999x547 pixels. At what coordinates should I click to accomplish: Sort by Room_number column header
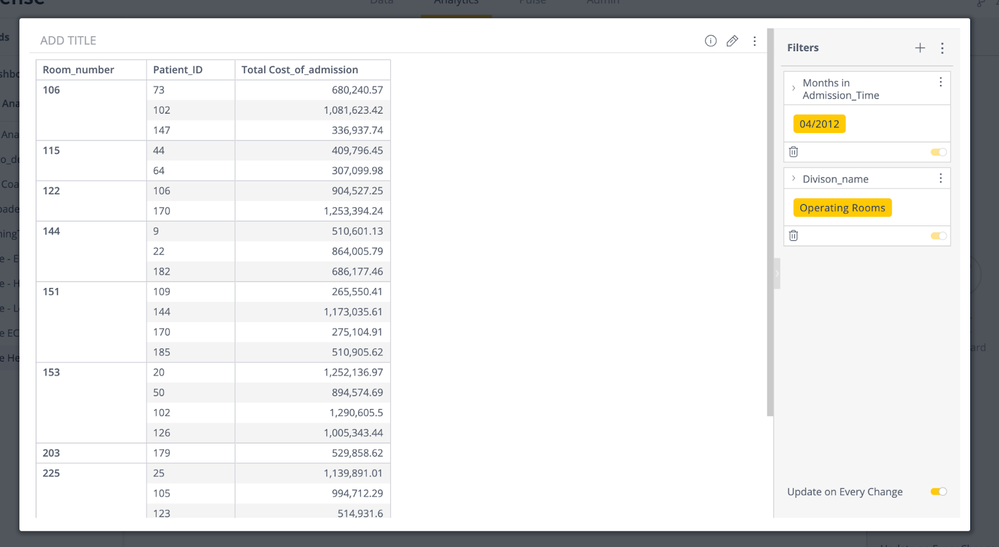click(79, 70)
